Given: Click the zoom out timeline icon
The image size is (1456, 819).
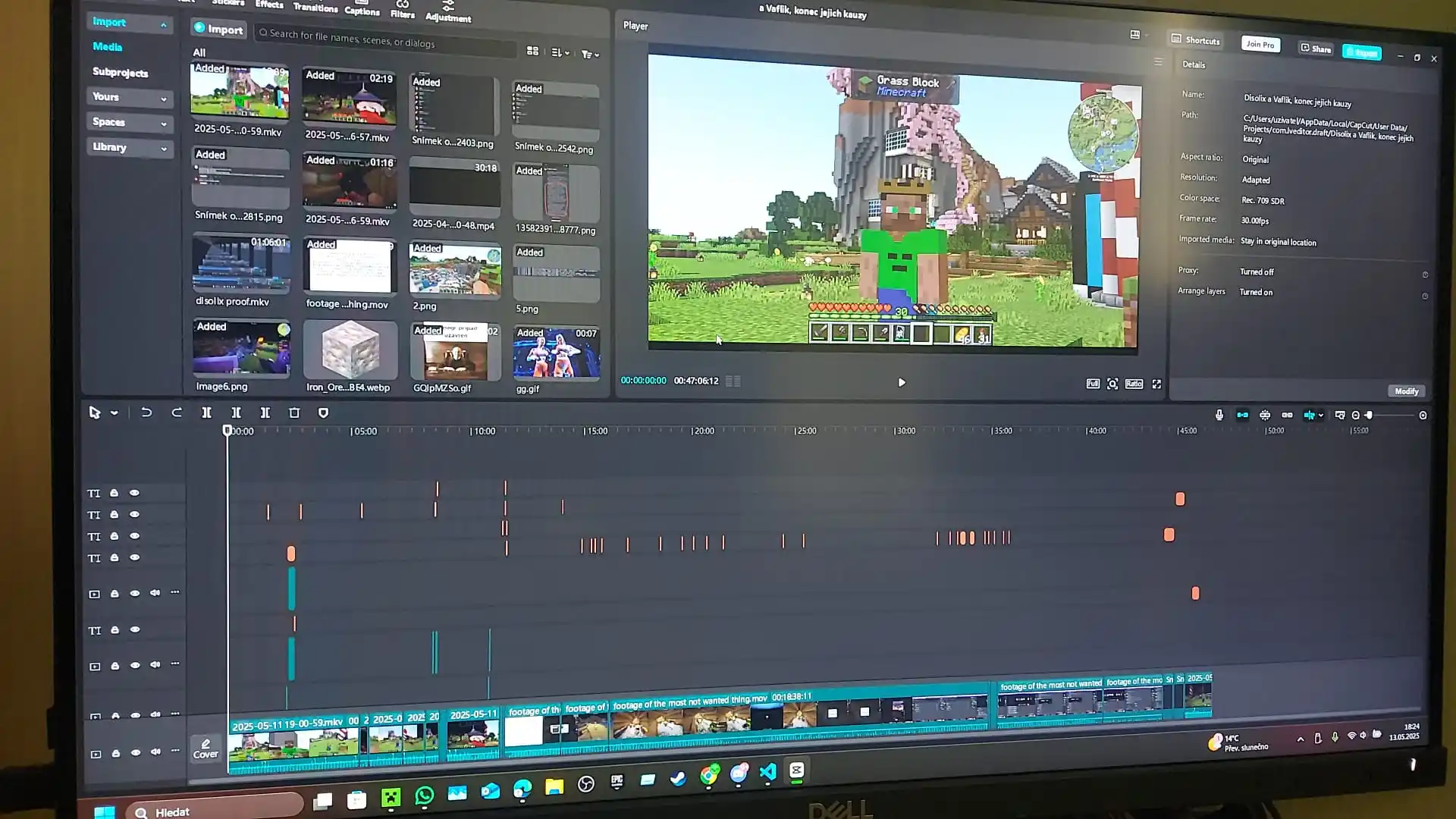Looking at the screenshot, I should point(1356,416).
